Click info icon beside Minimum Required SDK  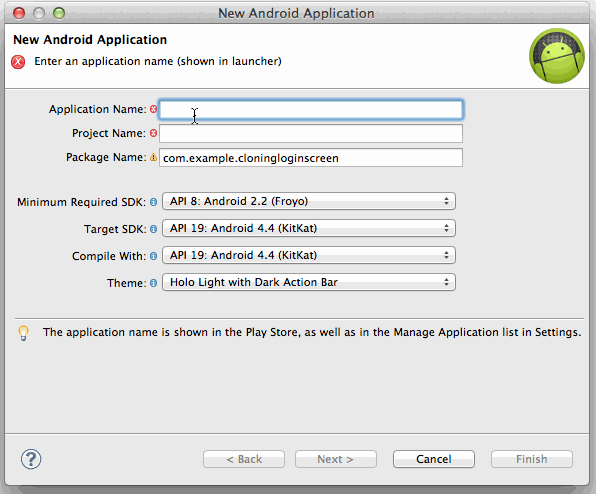tap(153, 202)
